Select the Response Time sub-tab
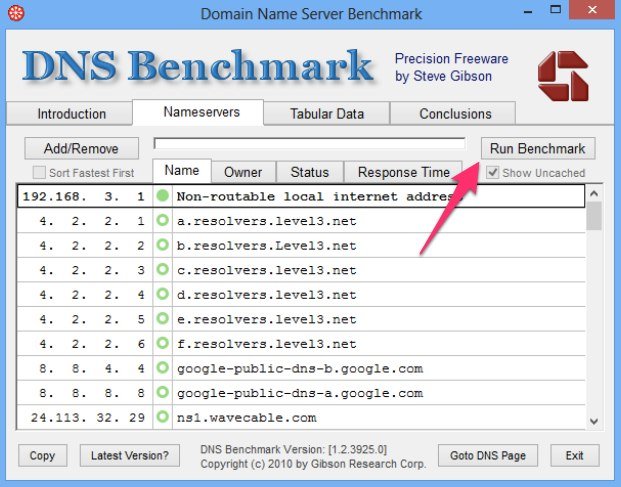The image size is (621, 487). point(403,172)
